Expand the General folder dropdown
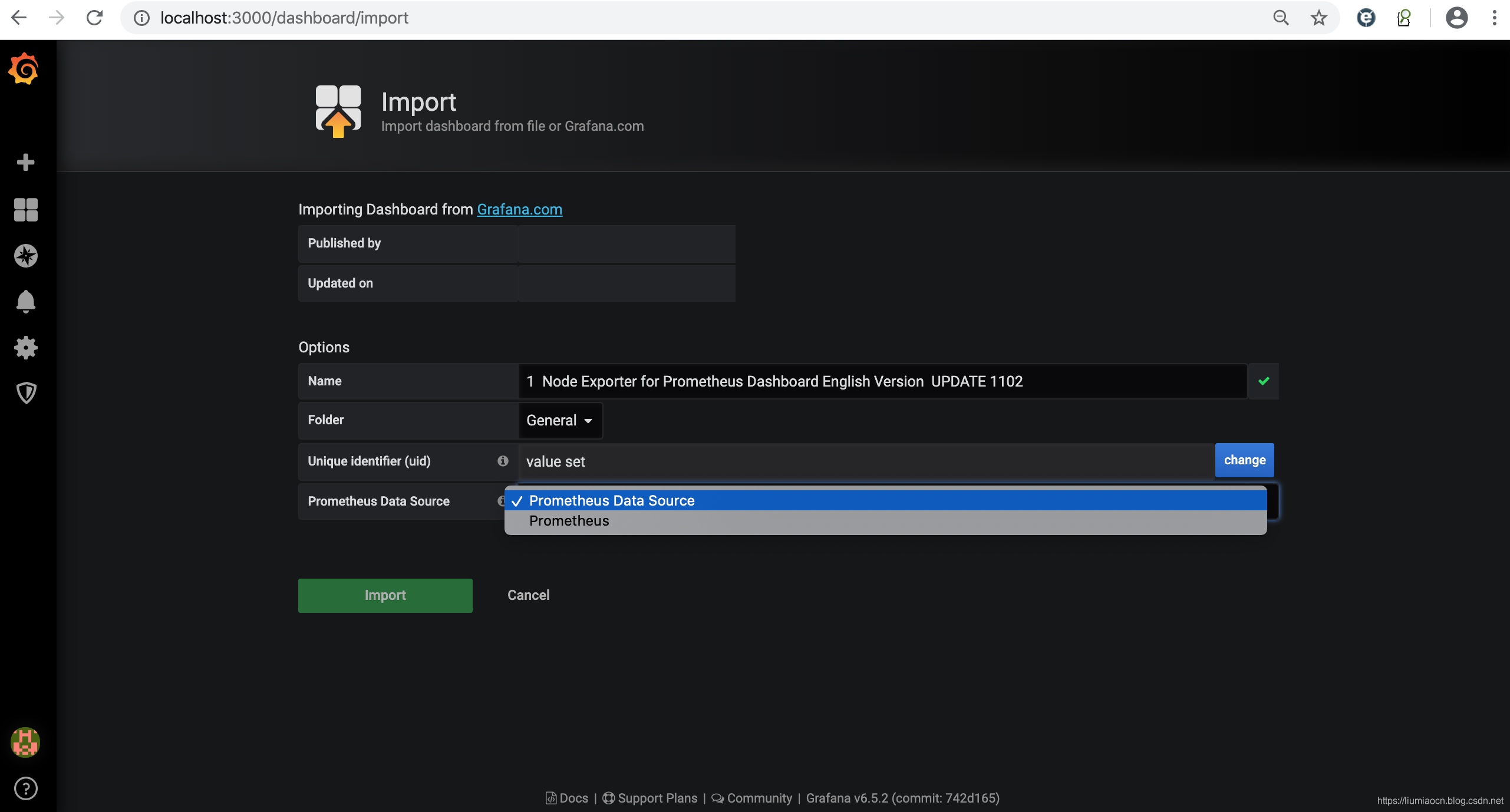The image size is (1510, 812). pos(560,420)
